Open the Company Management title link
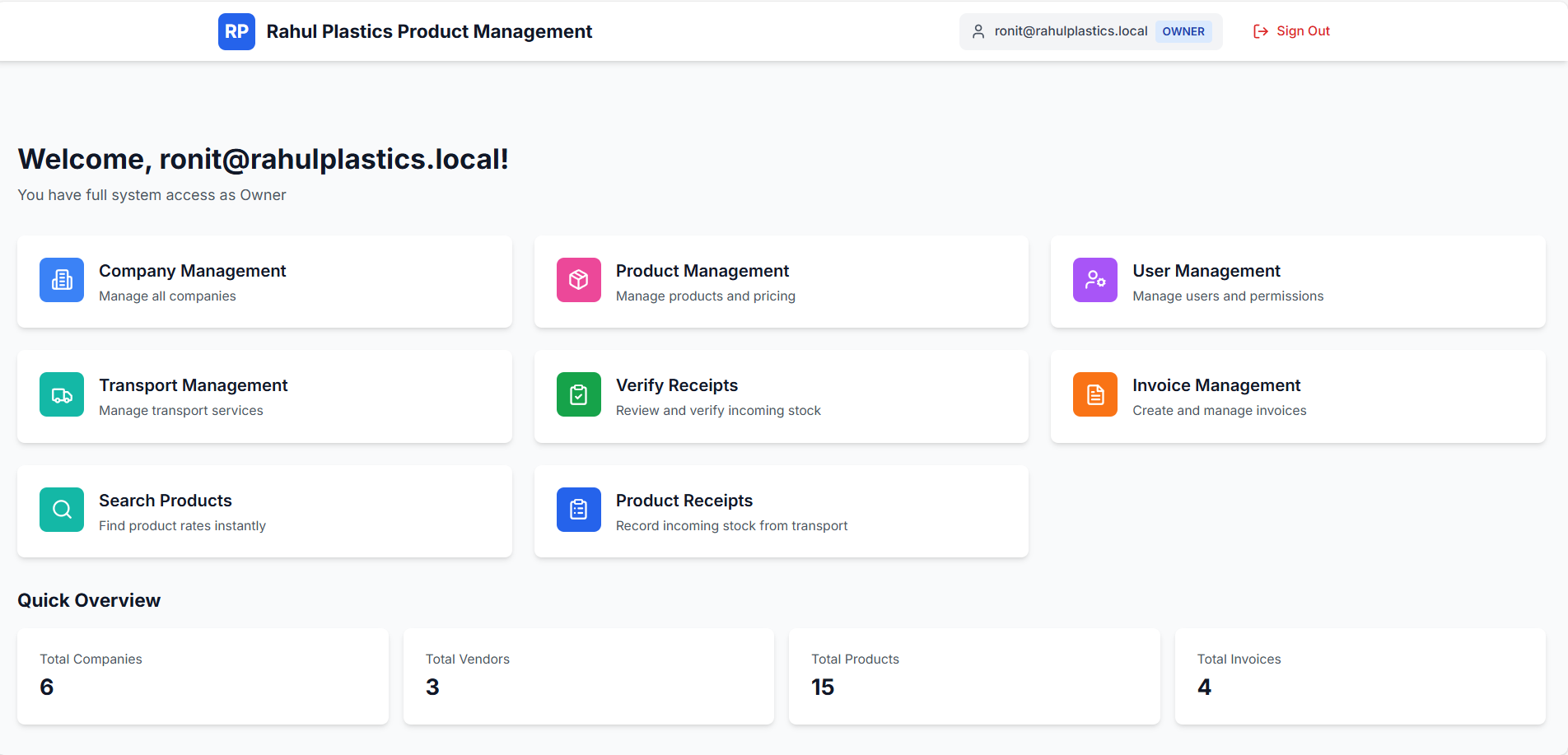The width and height of the screenshot is (1568, 755). (192, 271)
